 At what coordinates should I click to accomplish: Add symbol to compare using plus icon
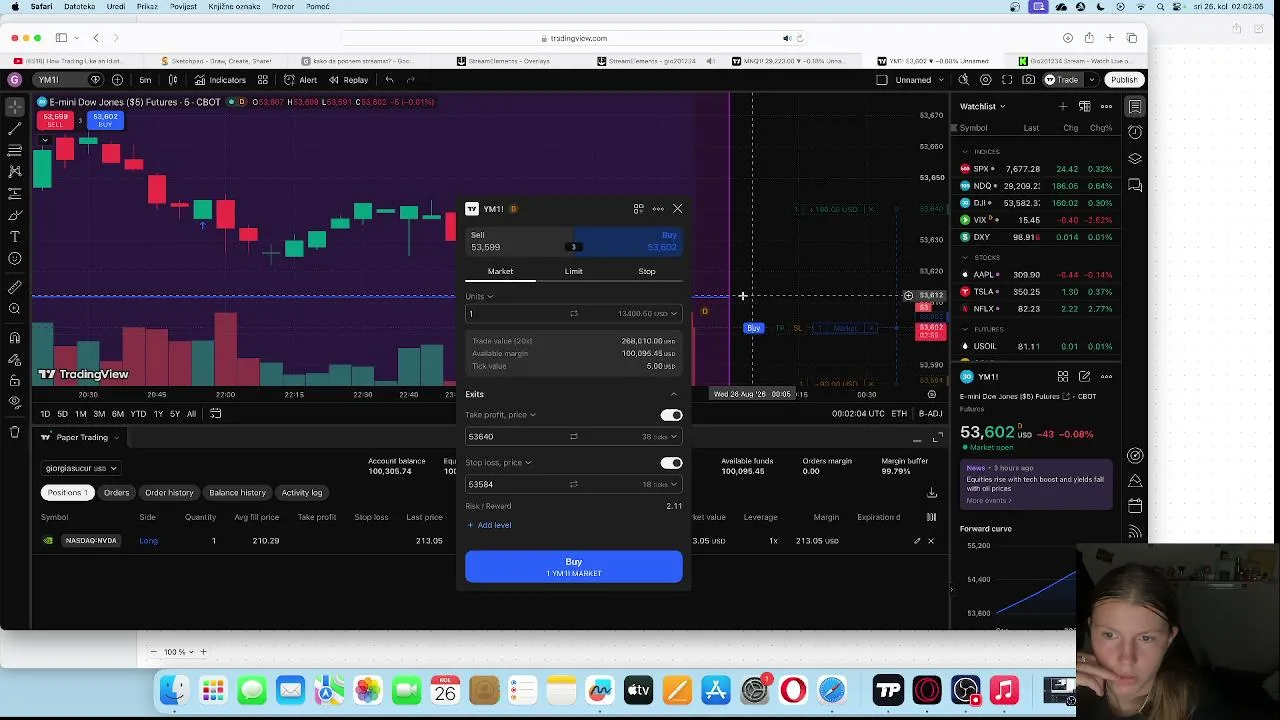click(x=118, y=80)
